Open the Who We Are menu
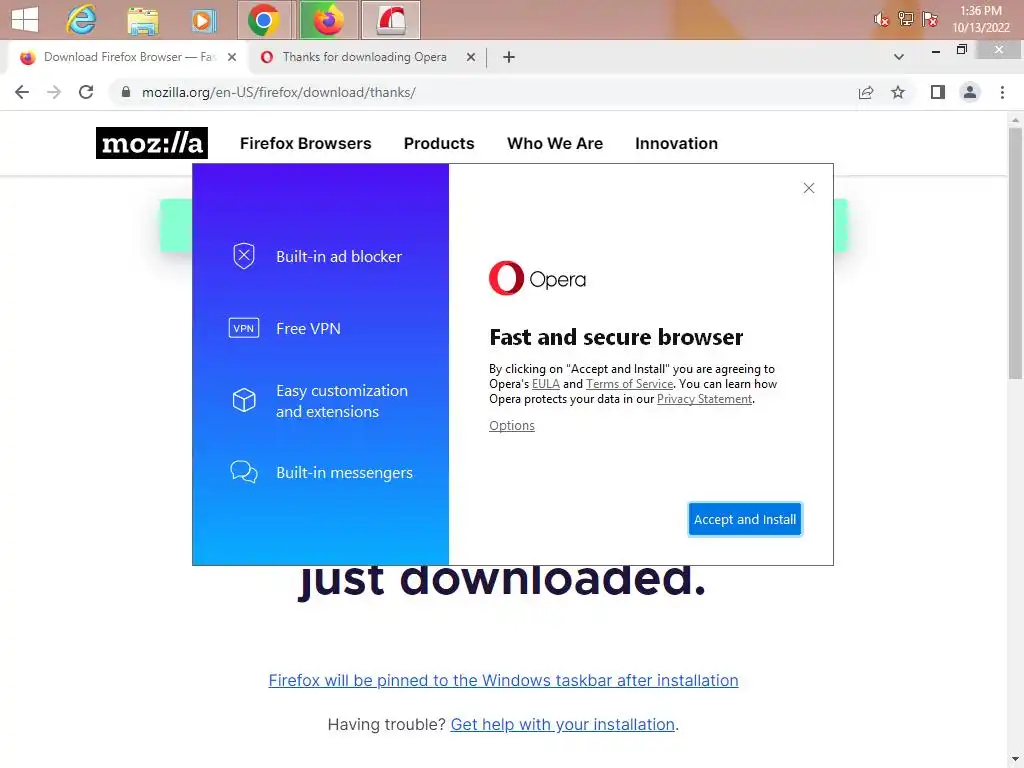This screenshot has height=768, width=1024. click(x=555, y=144)
